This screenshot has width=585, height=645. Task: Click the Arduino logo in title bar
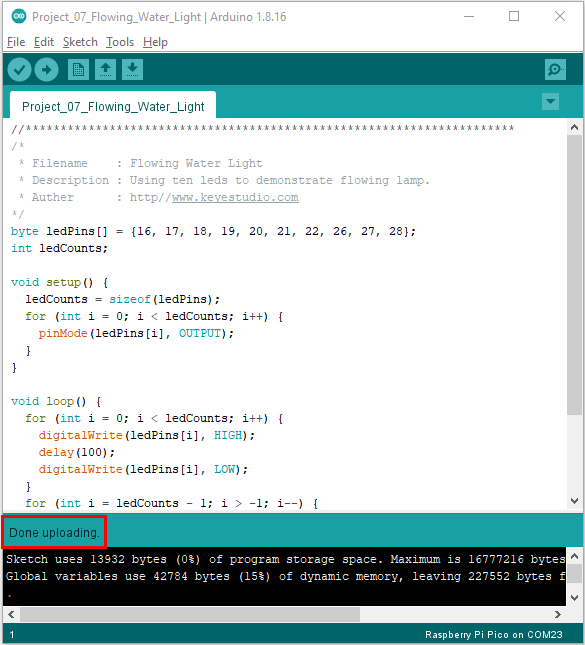(19, 16)
